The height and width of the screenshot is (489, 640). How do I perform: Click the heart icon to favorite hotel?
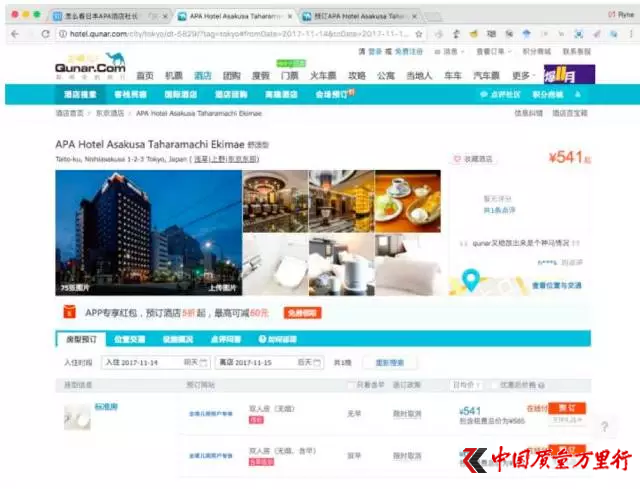click(457, 159)
